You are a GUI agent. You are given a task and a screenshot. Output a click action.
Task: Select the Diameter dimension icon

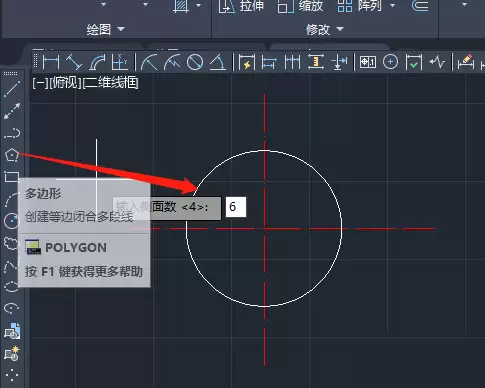point(195,62)
